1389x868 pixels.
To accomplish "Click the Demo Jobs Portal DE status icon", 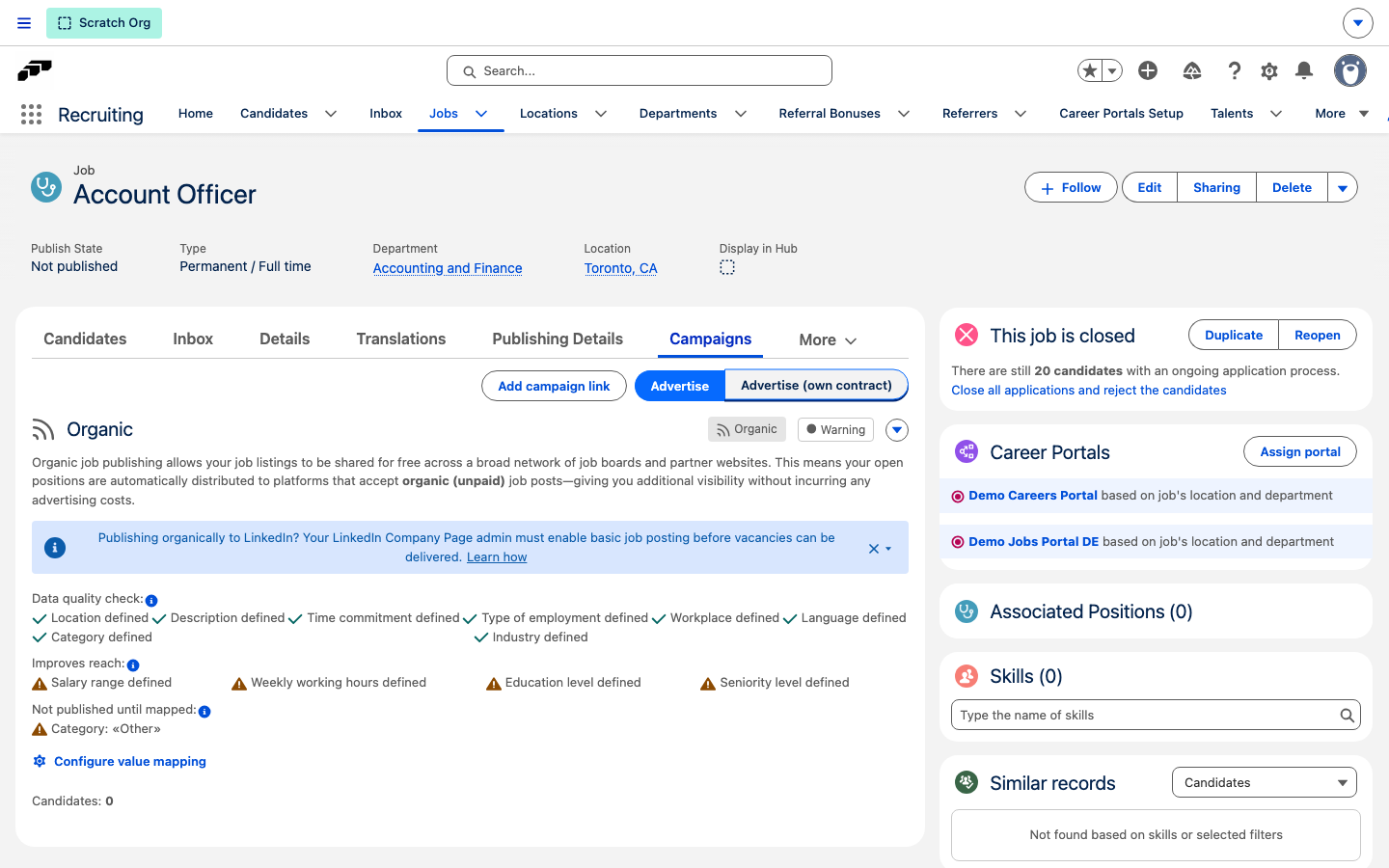I will pos(958,542).
